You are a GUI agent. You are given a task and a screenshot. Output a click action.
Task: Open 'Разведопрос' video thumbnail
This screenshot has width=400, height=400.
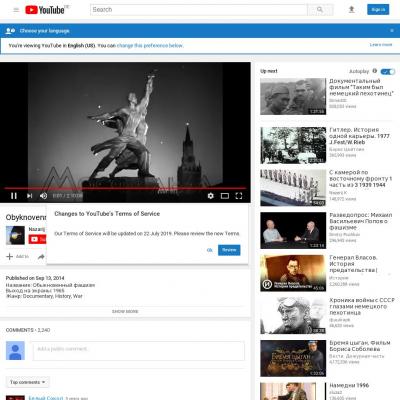(293, 230)
